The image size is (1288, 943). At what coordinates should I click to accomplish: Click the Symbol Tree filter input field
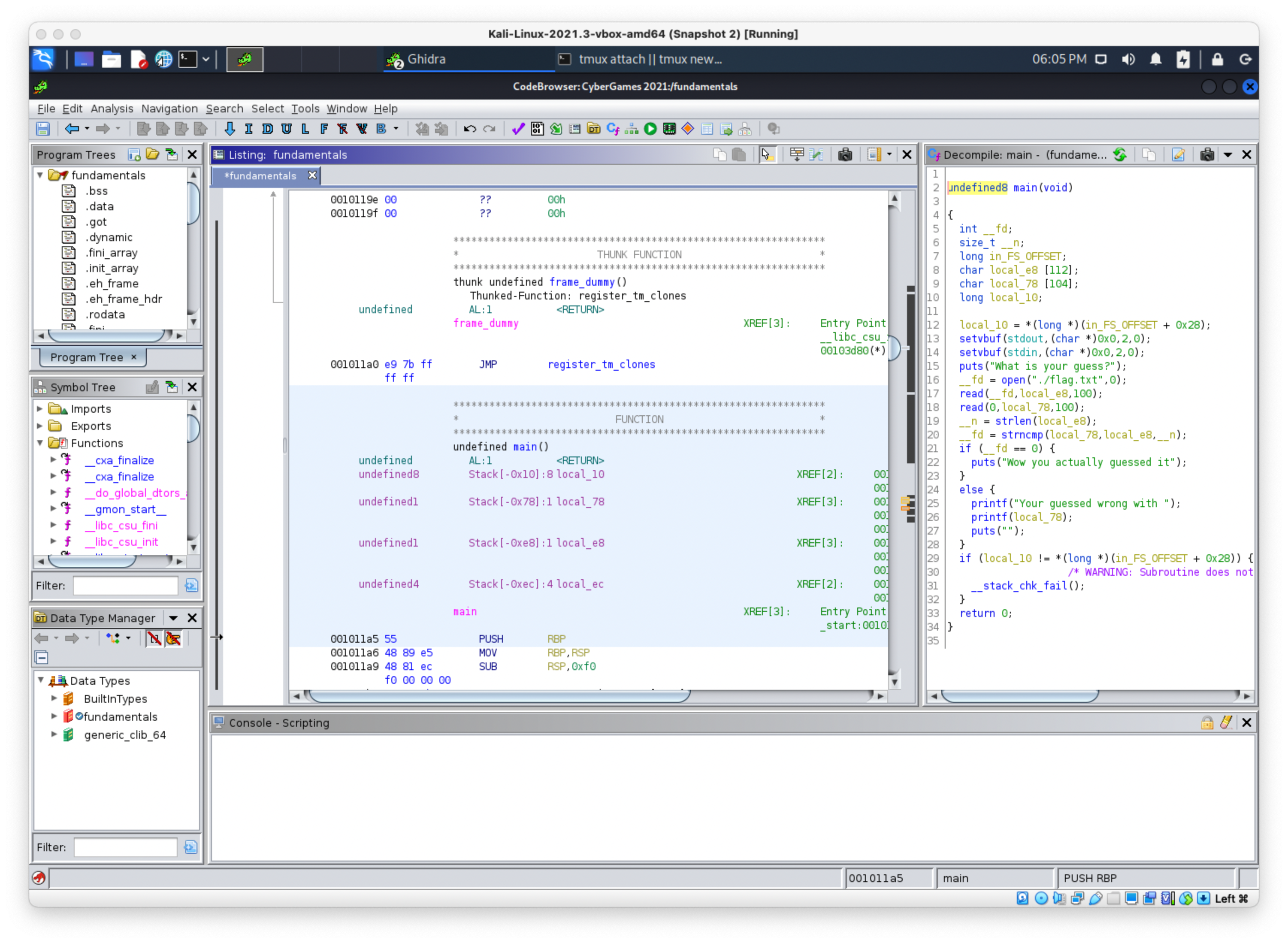pos(126,586)
